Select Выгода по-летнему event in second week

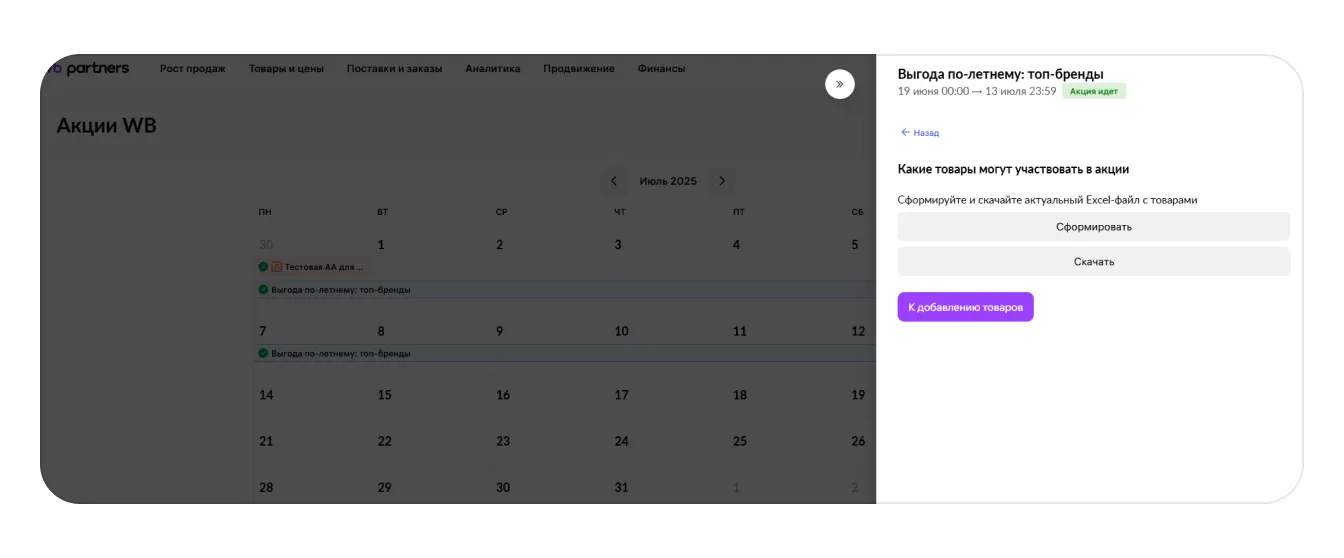(340, 353)
